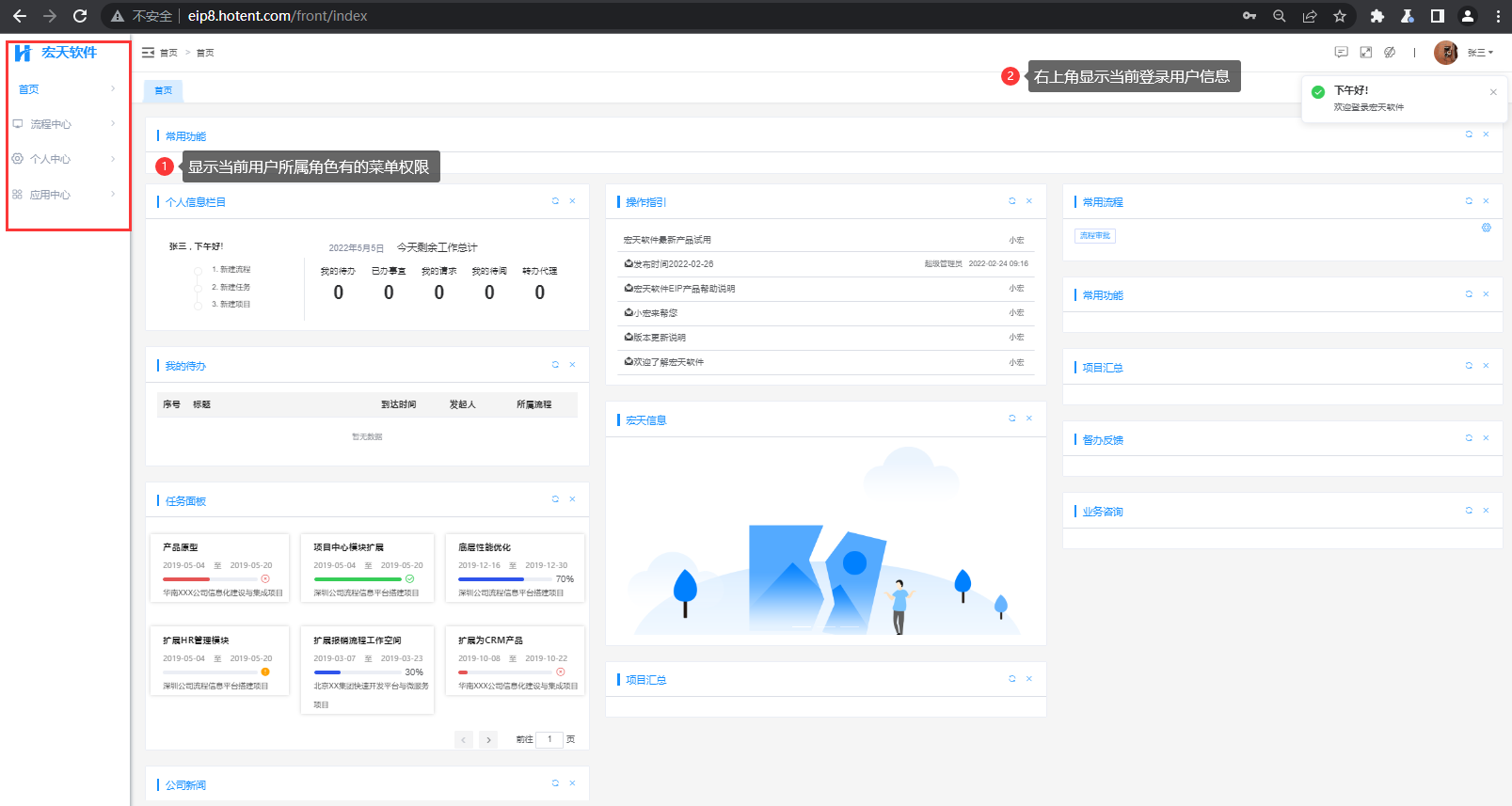Screen dimensions: 1512x806
Task: Refresh the 个人信息栏目 panel
Action: 555,201
